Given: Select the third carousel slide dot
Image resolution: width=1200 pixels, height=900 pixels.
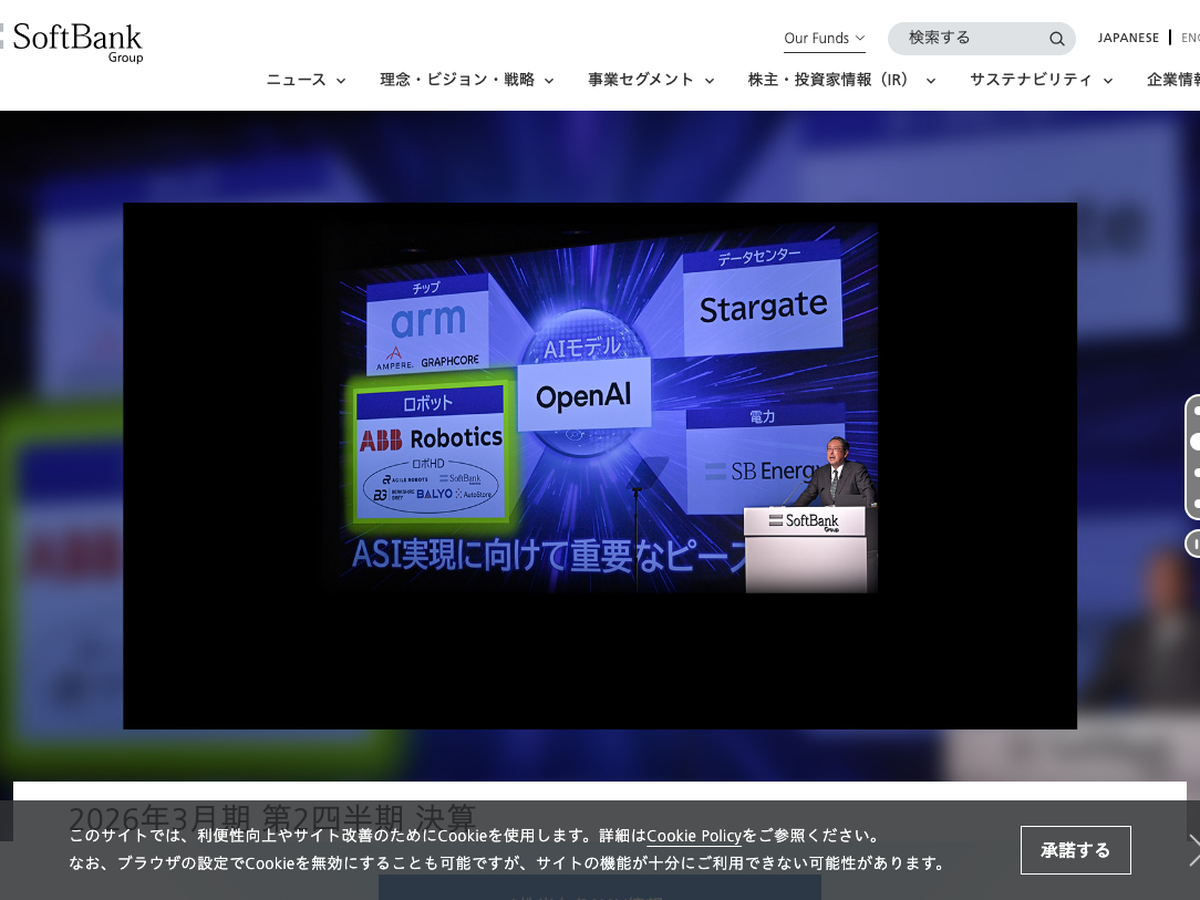Looking at the screenshot, I should coord(1195,472).
